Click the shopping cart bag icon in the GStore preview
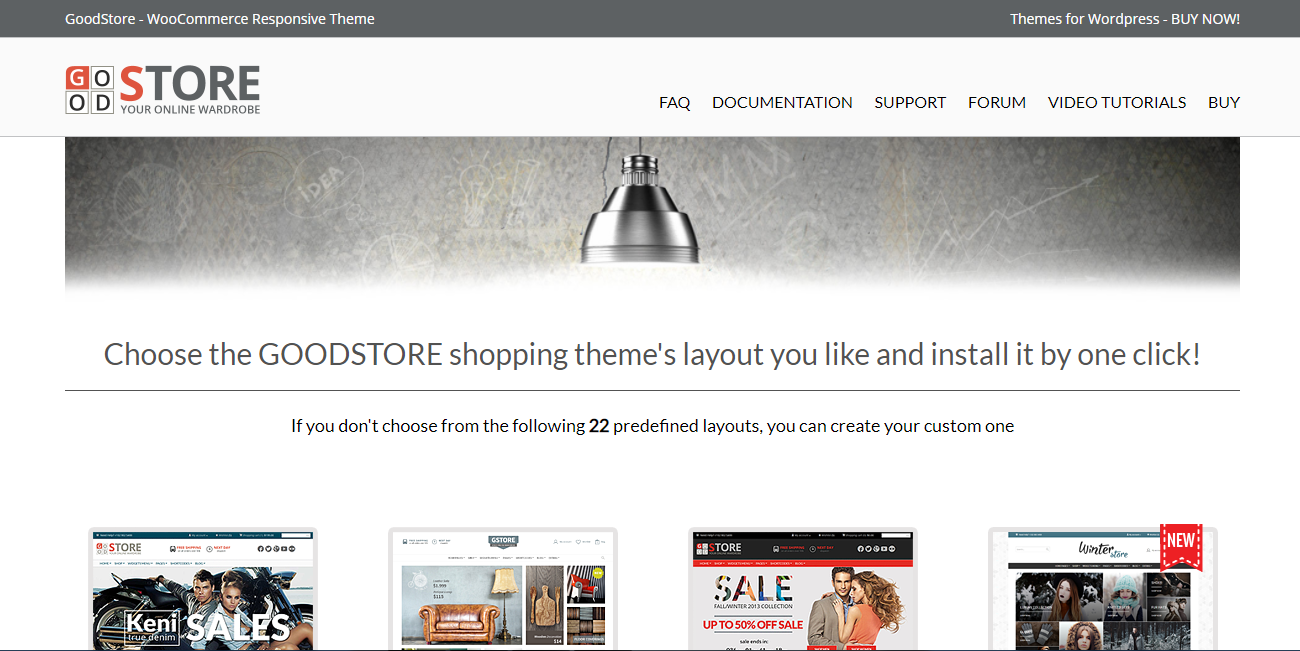 pos(597,541)
